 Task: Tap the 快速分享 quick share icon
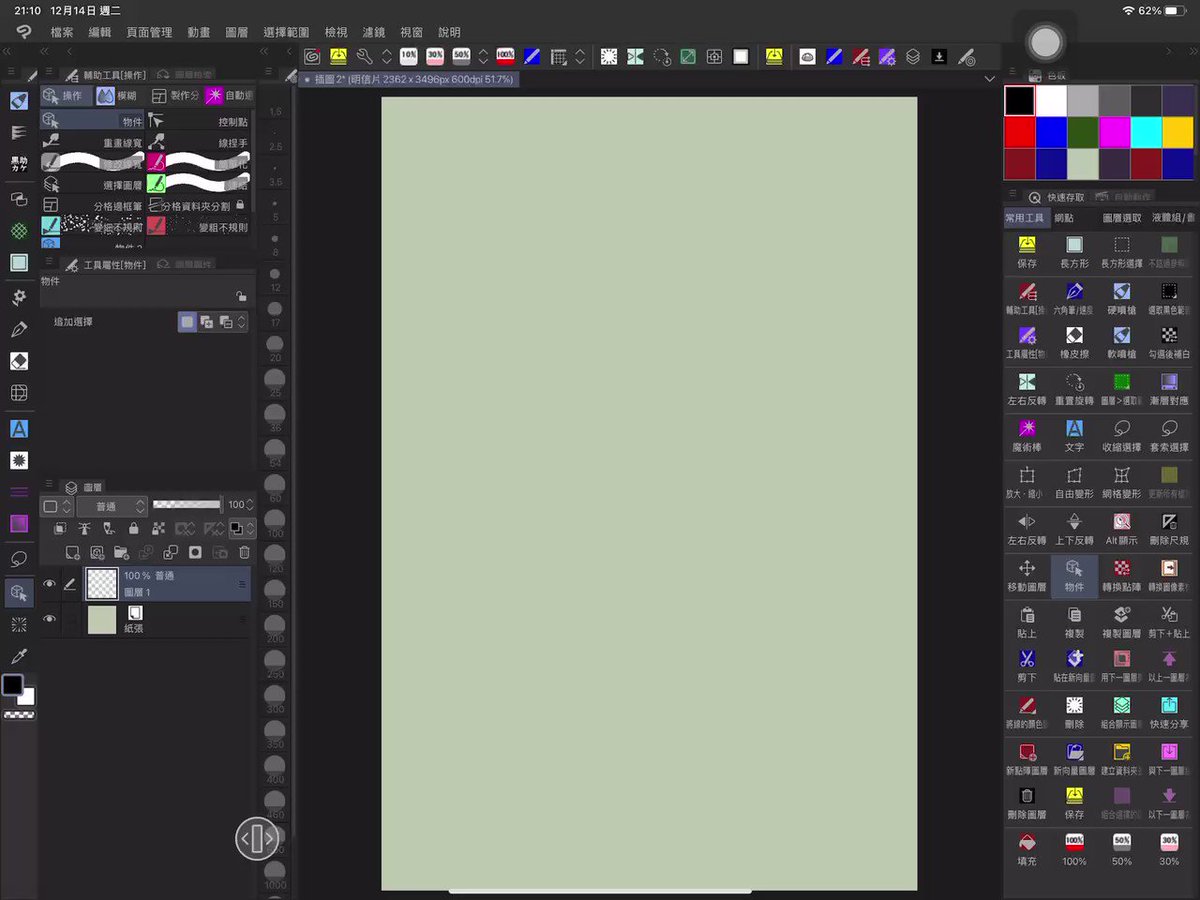(x=1169, y=705)
